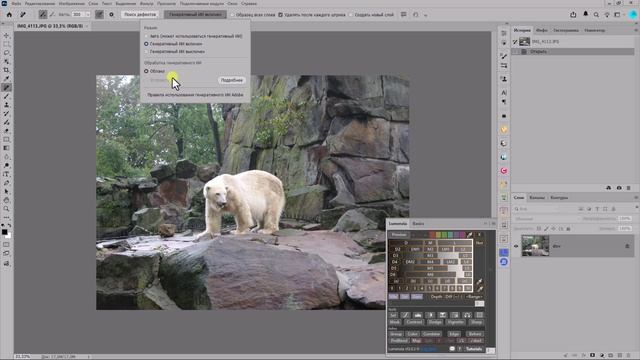Open the Layers panel flyout menu
The height and width of the screenshot is (360, 640).
[636, 198]
